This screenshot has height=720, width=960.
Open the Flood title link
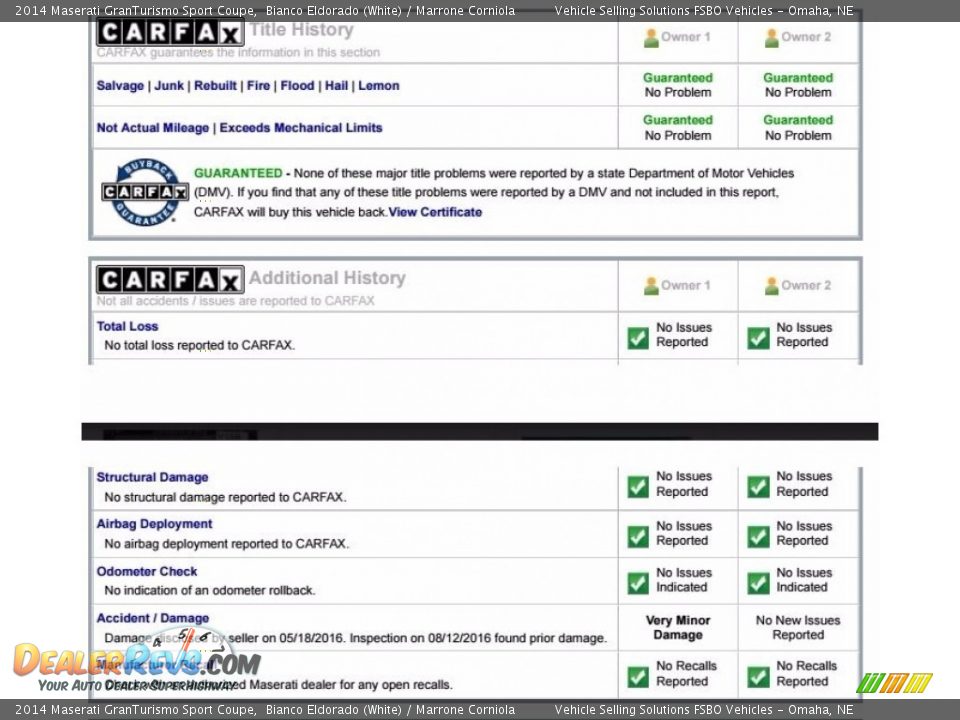[298, 86]
